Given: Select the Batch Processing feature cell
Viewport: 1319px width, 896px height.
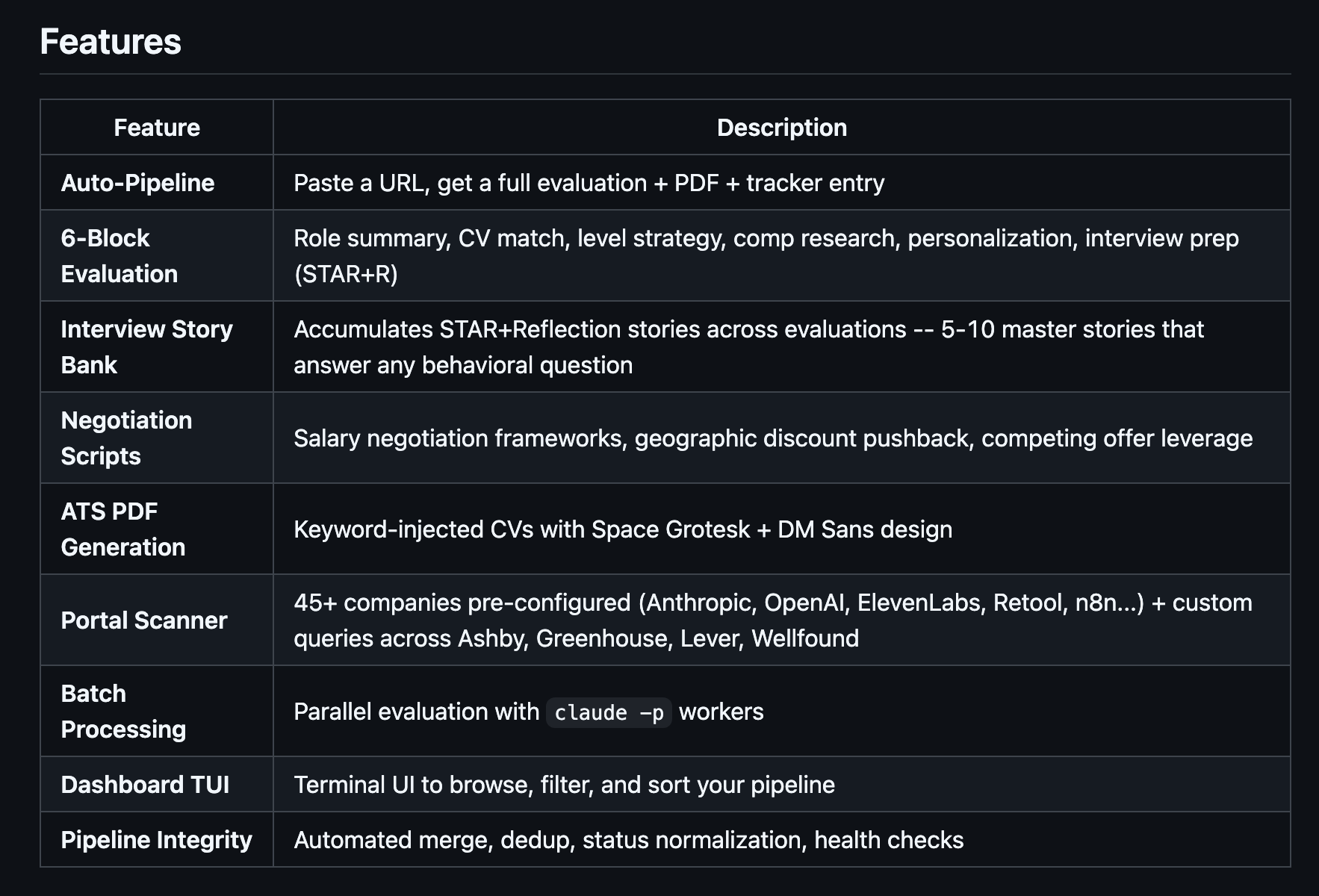Looking at the screenshot, I should [123, 712].
